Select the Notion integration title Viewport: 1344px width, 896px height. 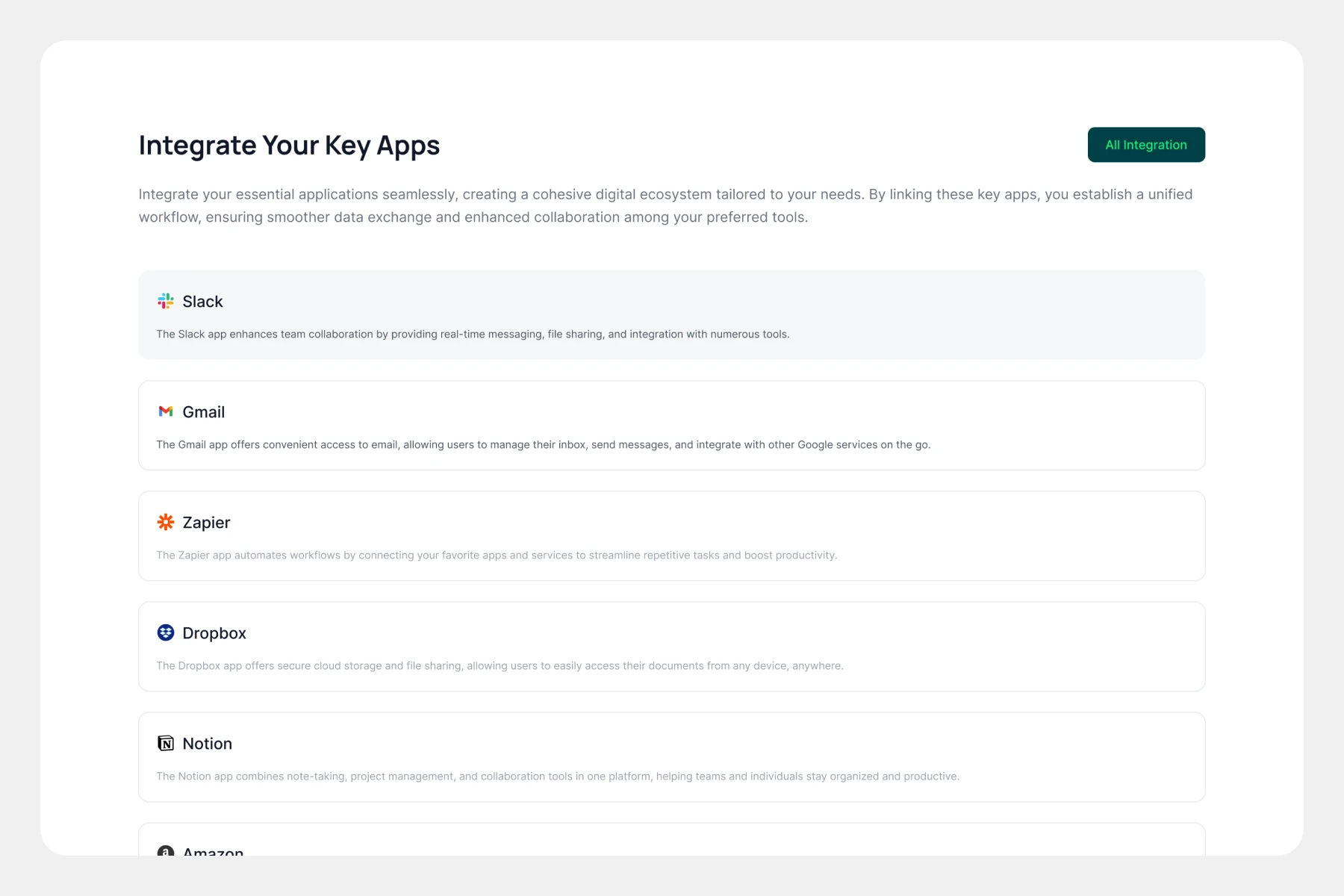[x=207, y=744]
